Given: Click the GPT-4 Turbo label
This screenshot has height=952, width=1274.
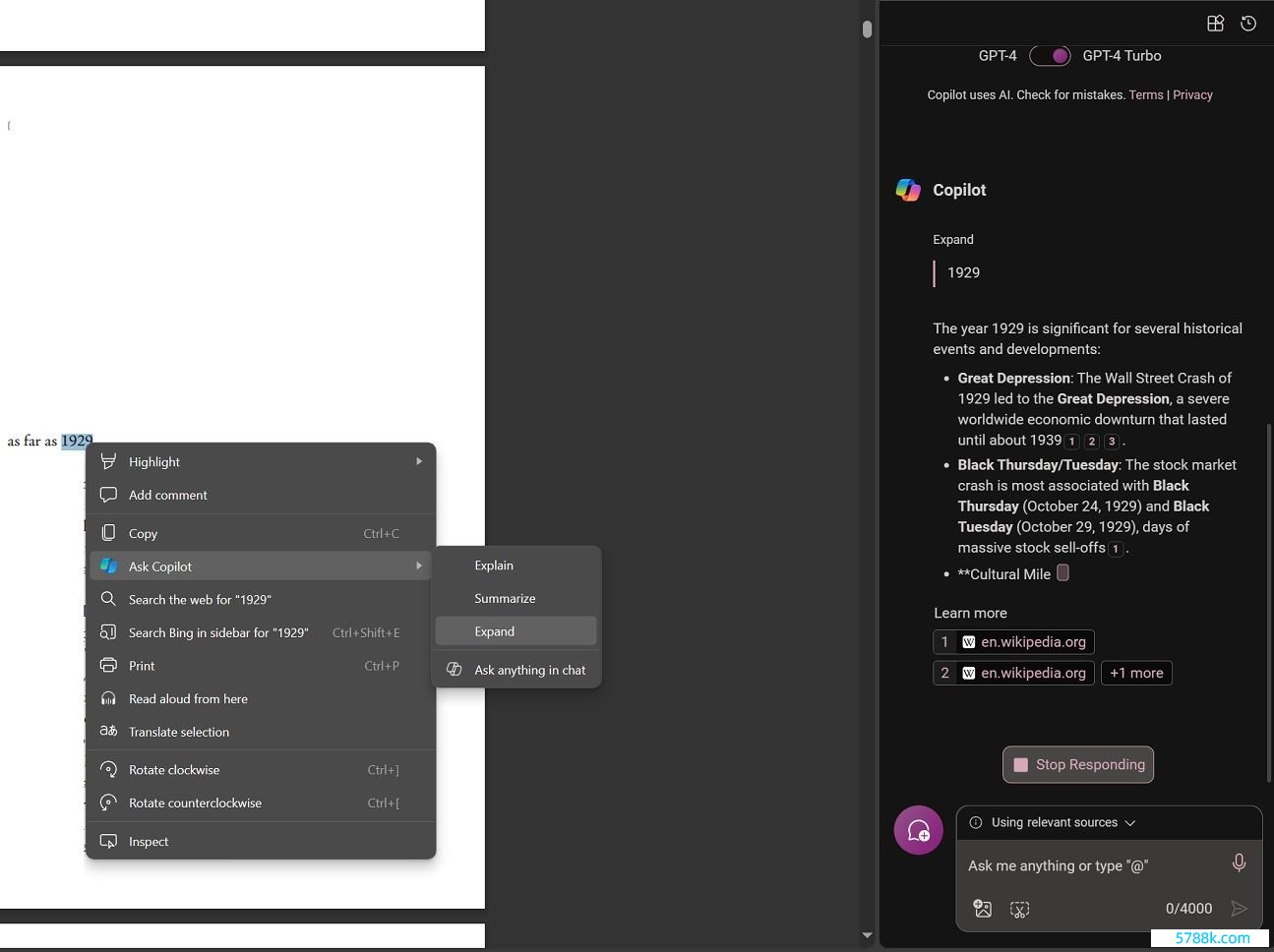Looking at the screenshot, I should click(1122, 56).
